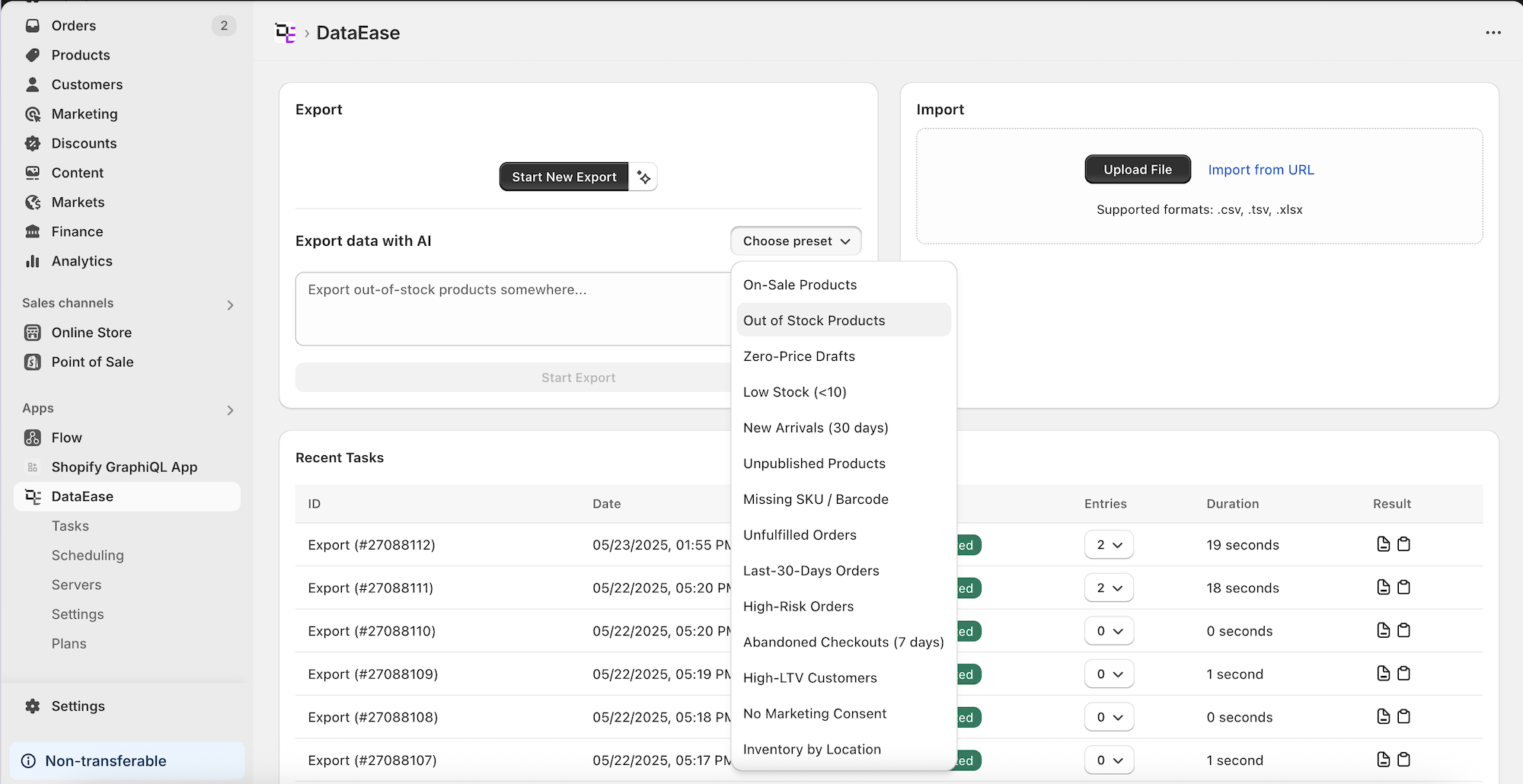Open the Discounts badge icon

[x=33, y=143]
